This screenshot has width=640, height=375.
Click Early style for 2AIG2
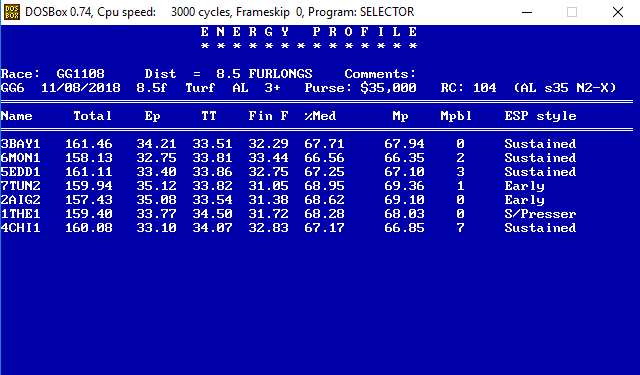pos(524,200)
